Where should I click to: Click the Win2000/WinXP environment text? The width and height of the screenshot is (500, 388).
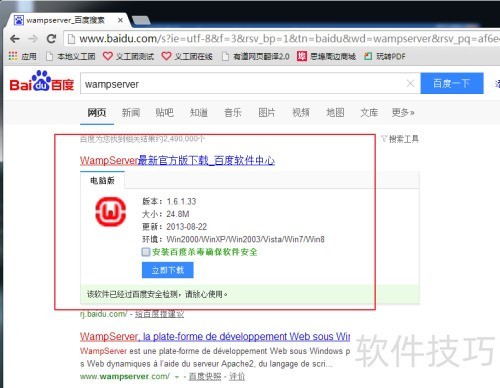click(245, 239)
